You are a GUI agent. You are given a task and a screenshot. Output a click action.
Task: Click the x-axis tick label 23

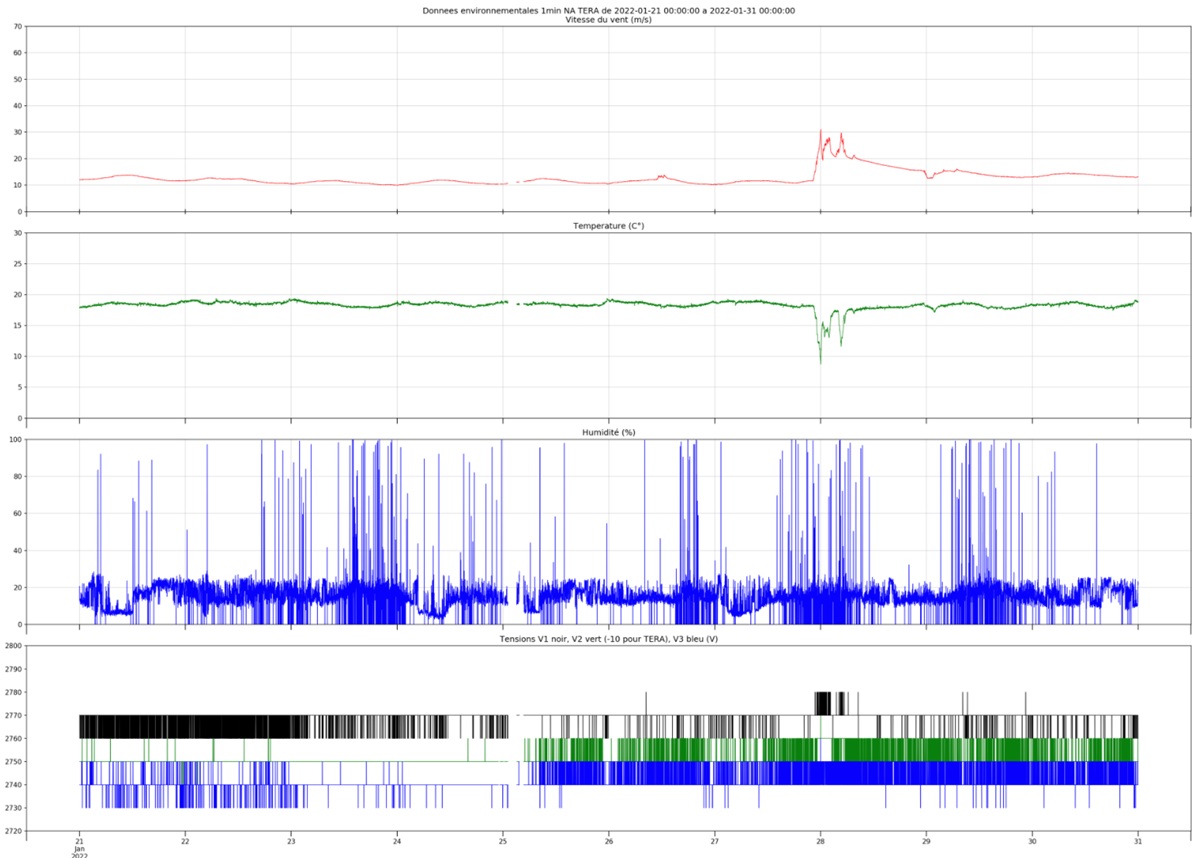[x=291, y=841]
